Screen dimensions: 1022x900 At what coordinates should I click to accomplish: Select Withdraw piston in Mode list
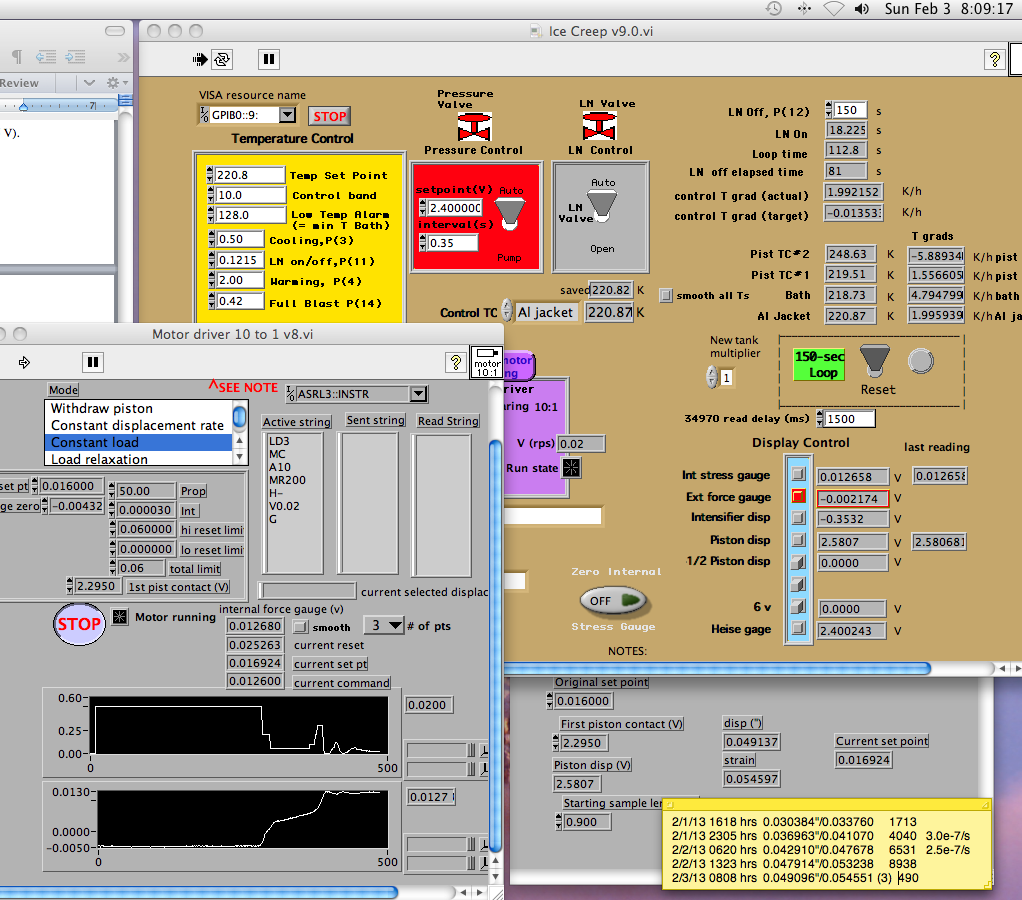coord(102,408)
